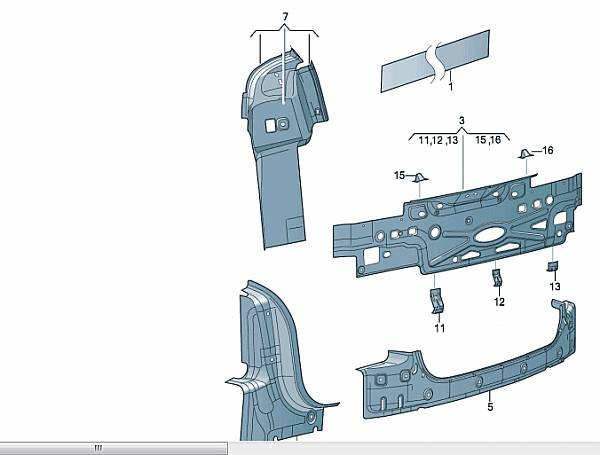Select callout number 12 below the bracket
Viewport: 600px width, 455px height.
click(x=498, y=301)
